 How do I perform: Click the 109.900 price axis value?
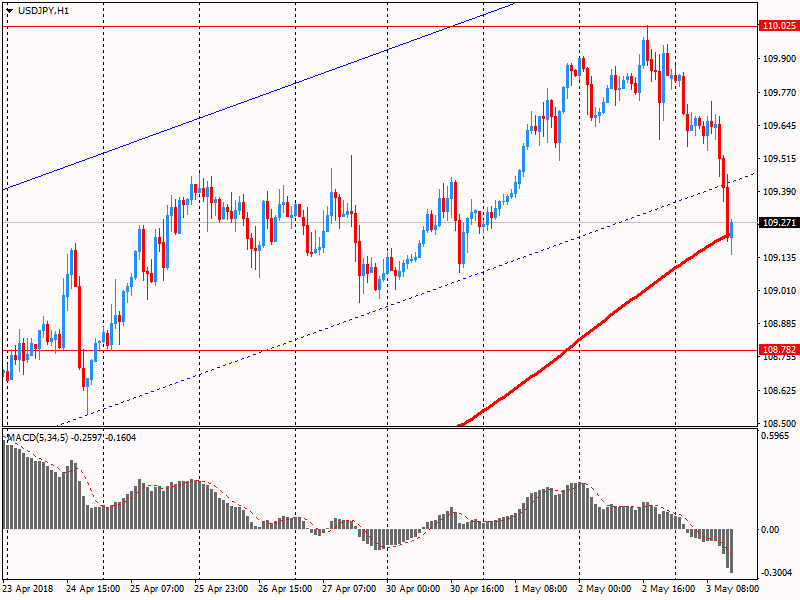[x=779, y=59]
